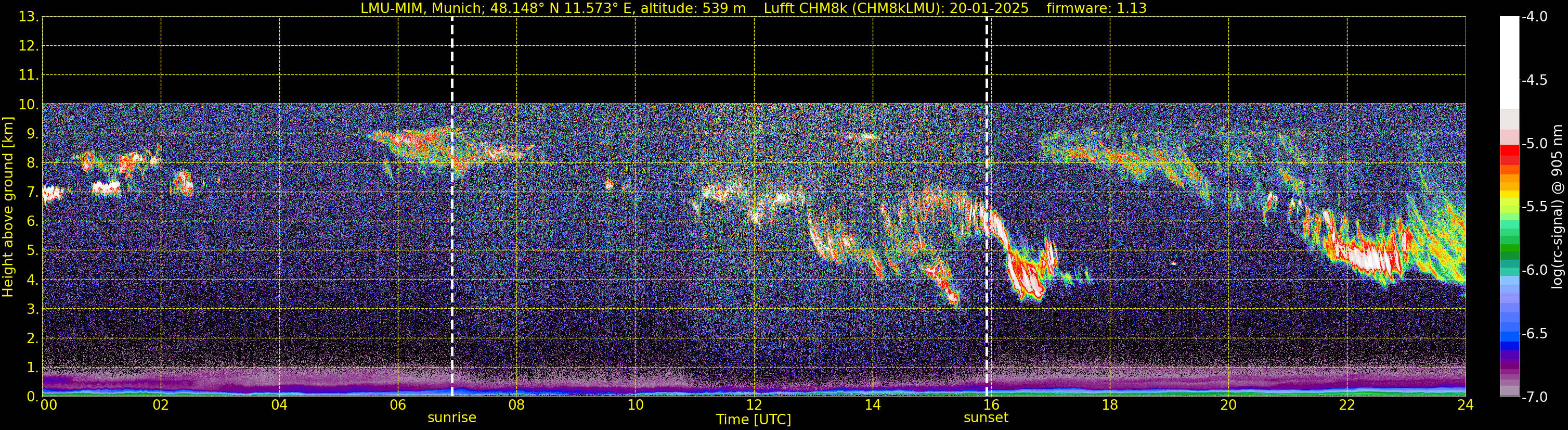The width and height of the screenshot is (1568, 430).
Task: Click height axis tick label "3."
Action: tap(32, 309)
